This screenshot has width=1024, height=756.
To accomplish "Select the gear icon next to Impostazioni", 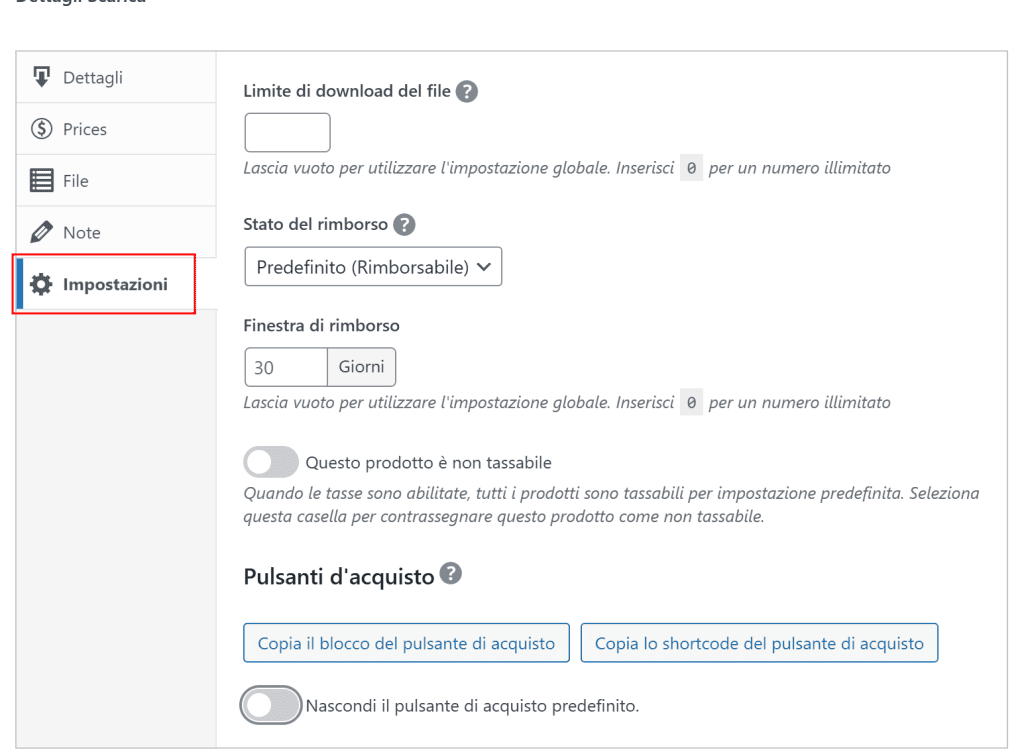I will tap(42, 283).
